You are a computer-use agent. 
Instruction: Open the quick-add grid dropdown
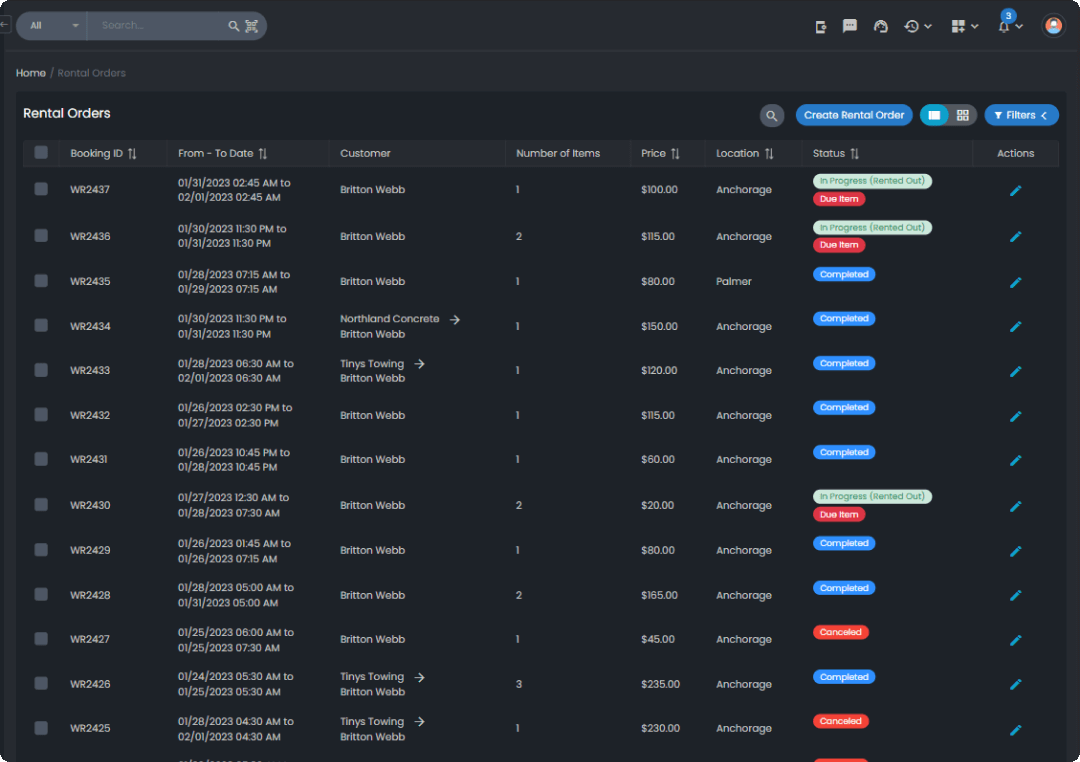(964, 26)
